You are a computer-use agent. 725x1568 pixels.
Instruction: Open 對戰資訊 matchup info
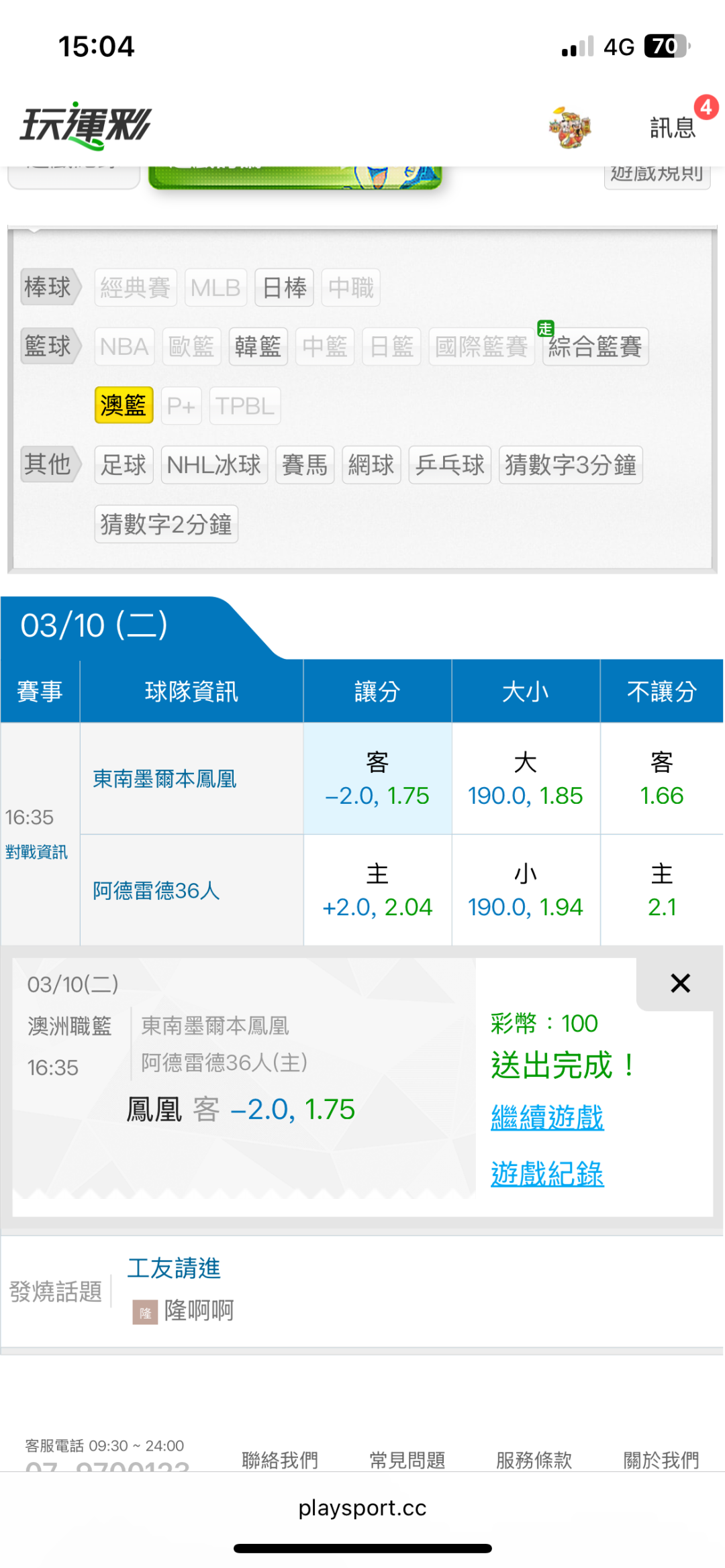point(36,852)
